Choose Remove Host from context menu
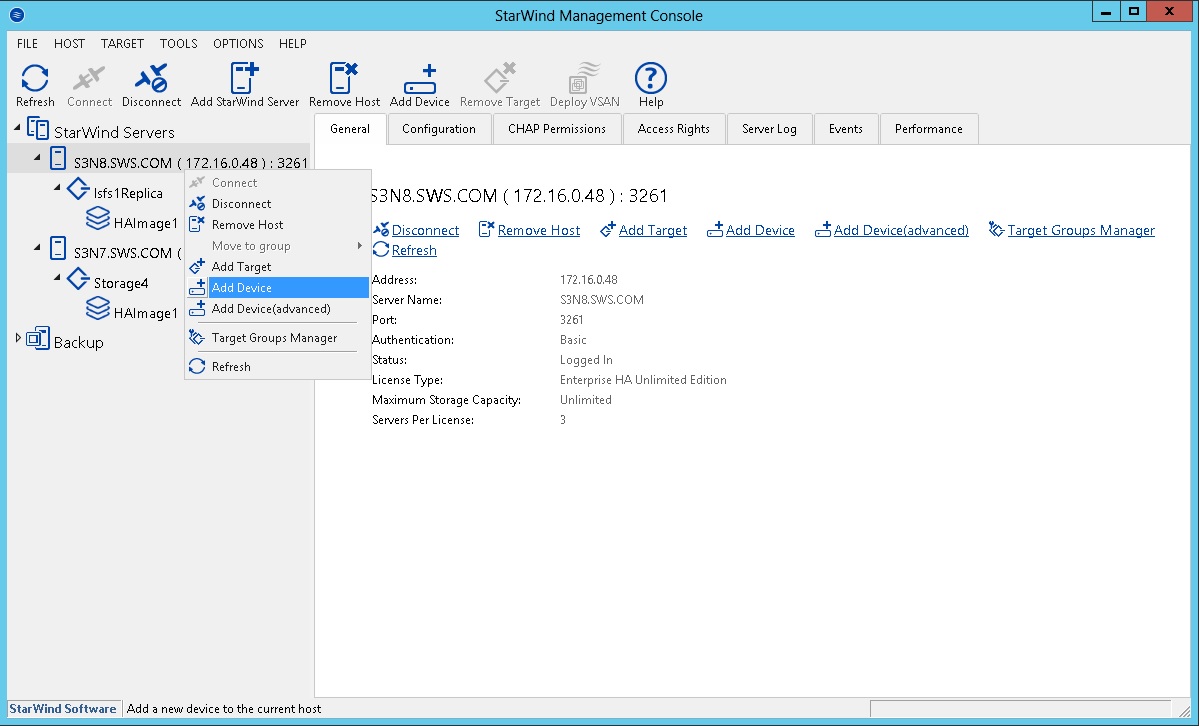The width and height of the screenshot is (1199, 726). coord(278,224)
